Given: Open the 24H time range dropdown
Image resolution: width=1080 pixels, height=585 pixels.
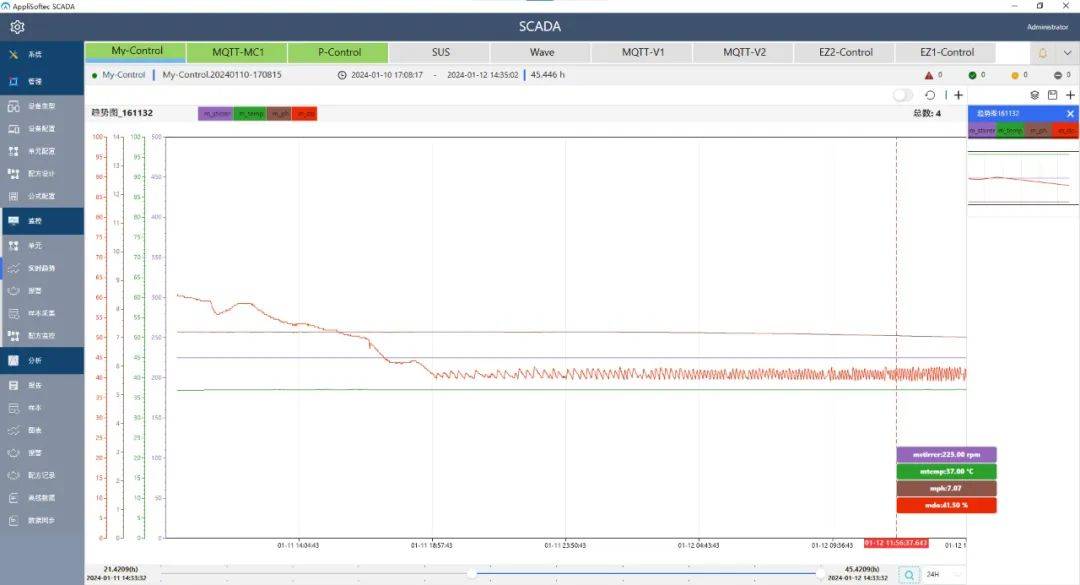Looking at the screenshot, I should click(x=944, y=575).
